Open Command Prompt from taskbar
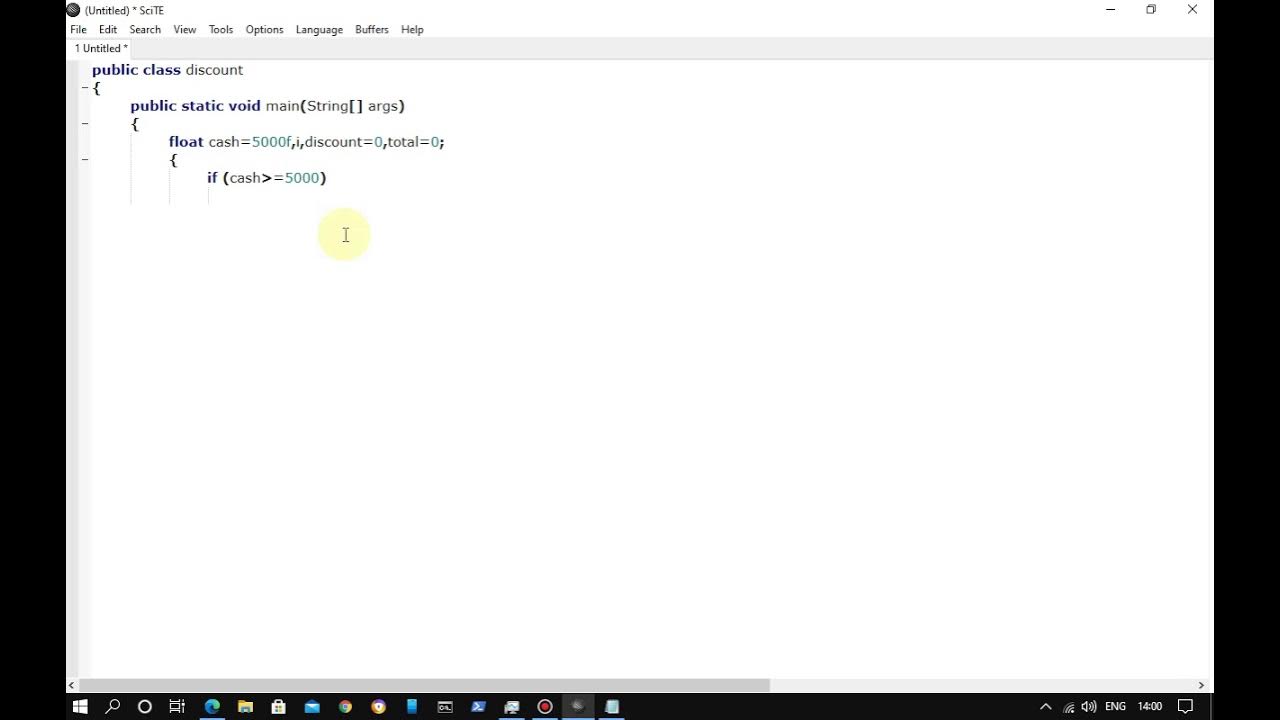This screenshot has width=1280, height=720. [x=445, y=706]
